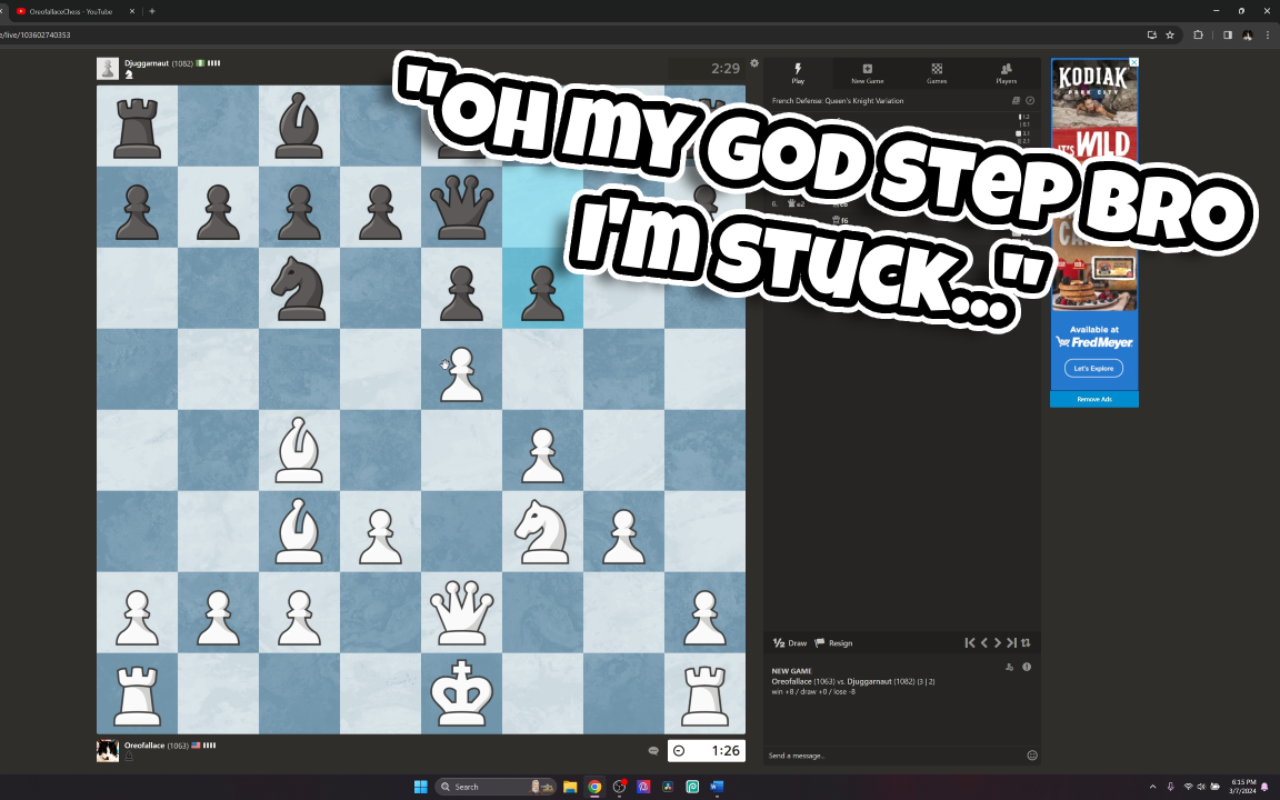This screenshot has height=800, width=1280.
Task: Resign the game
Action: coord(834,643)
